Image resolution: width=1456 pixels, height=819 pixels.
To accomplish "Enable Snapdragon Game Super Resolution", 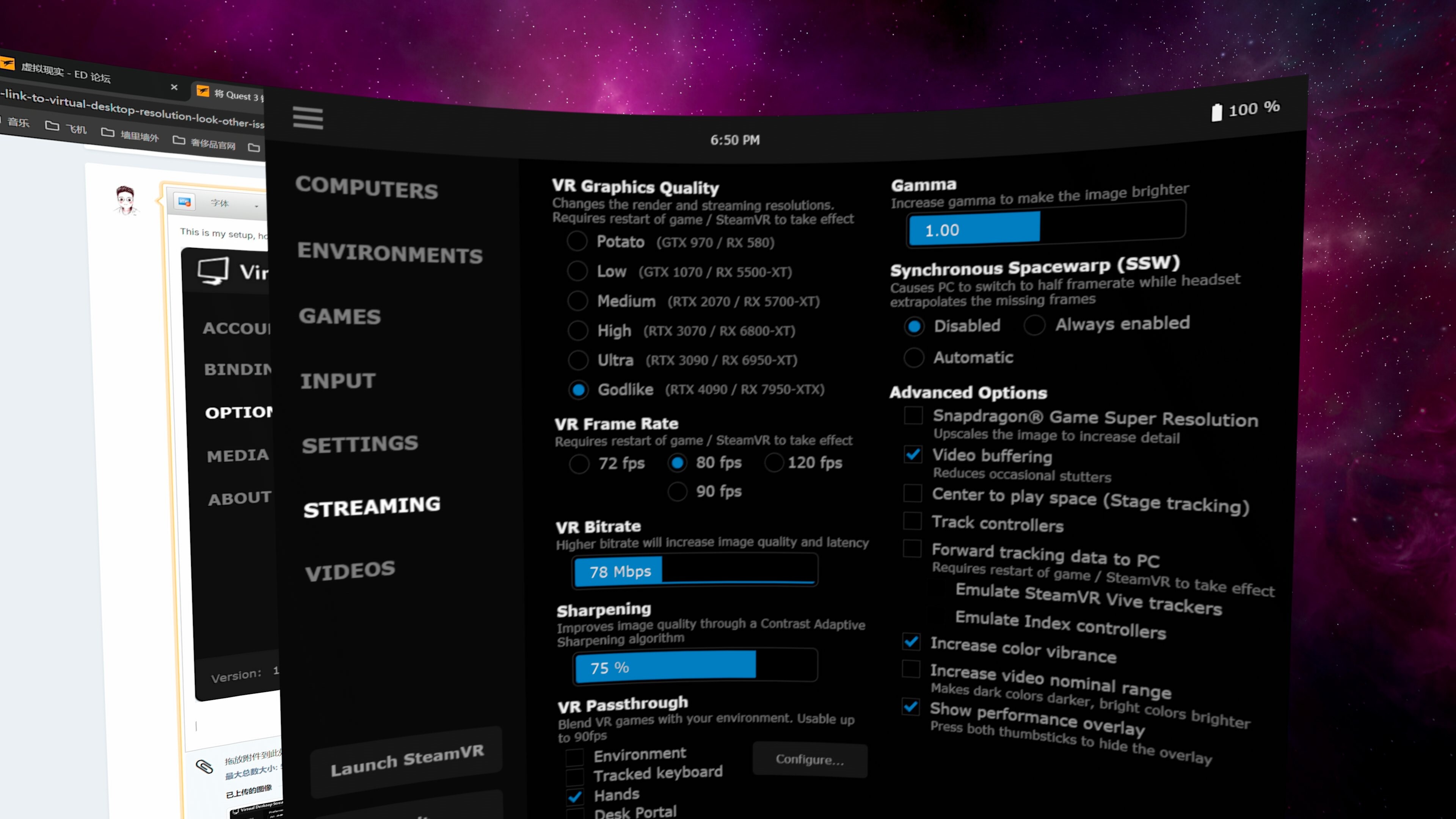I will pos(913,416).
